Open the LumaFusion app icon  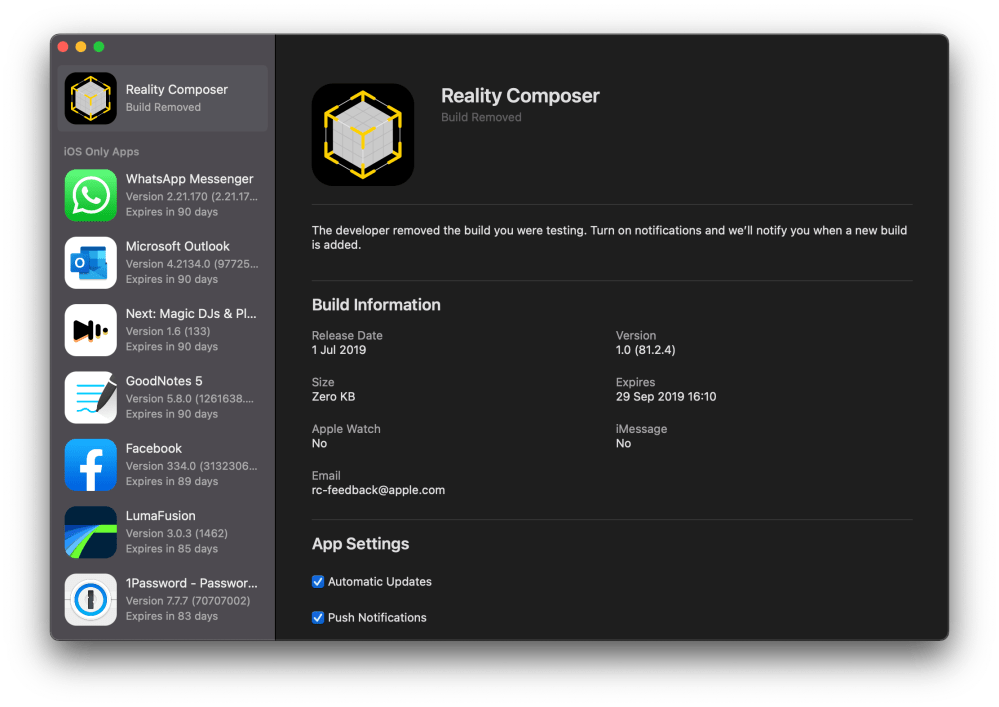tap(91, 532)
